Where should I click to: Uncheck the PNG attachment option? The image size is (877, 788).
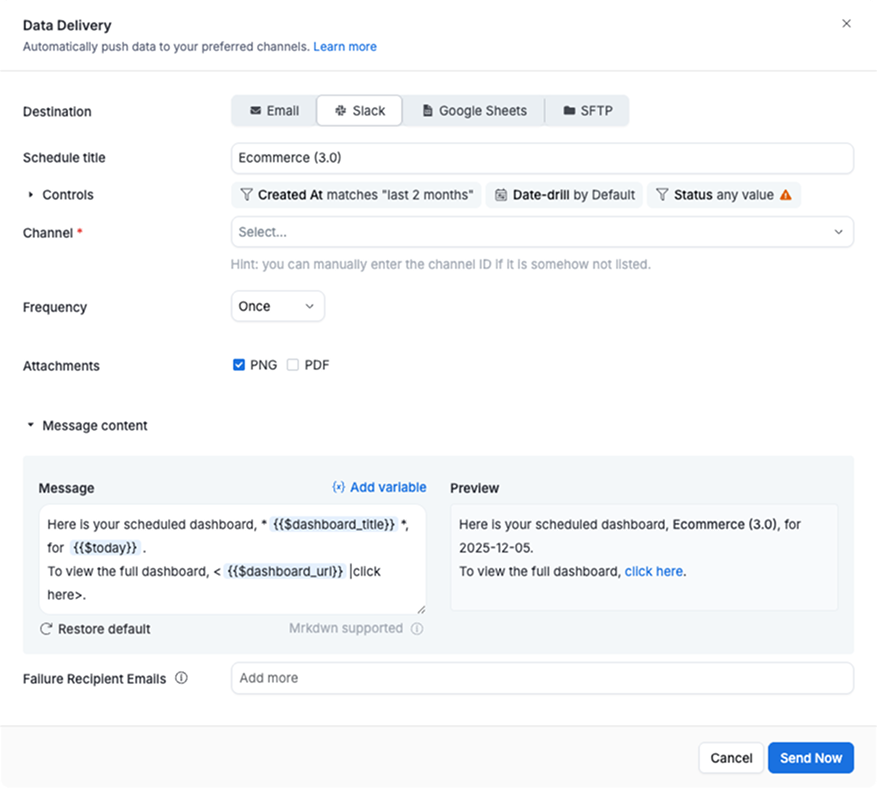click(x=238, y=364)
